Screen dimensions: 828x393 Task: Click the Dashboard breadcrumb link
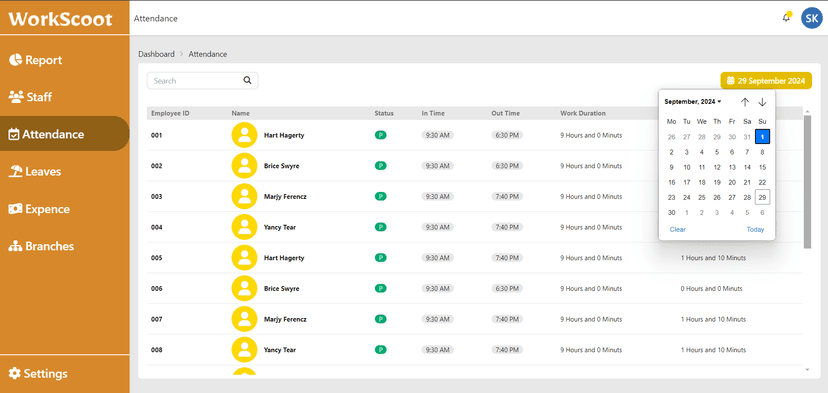point(156,54)
